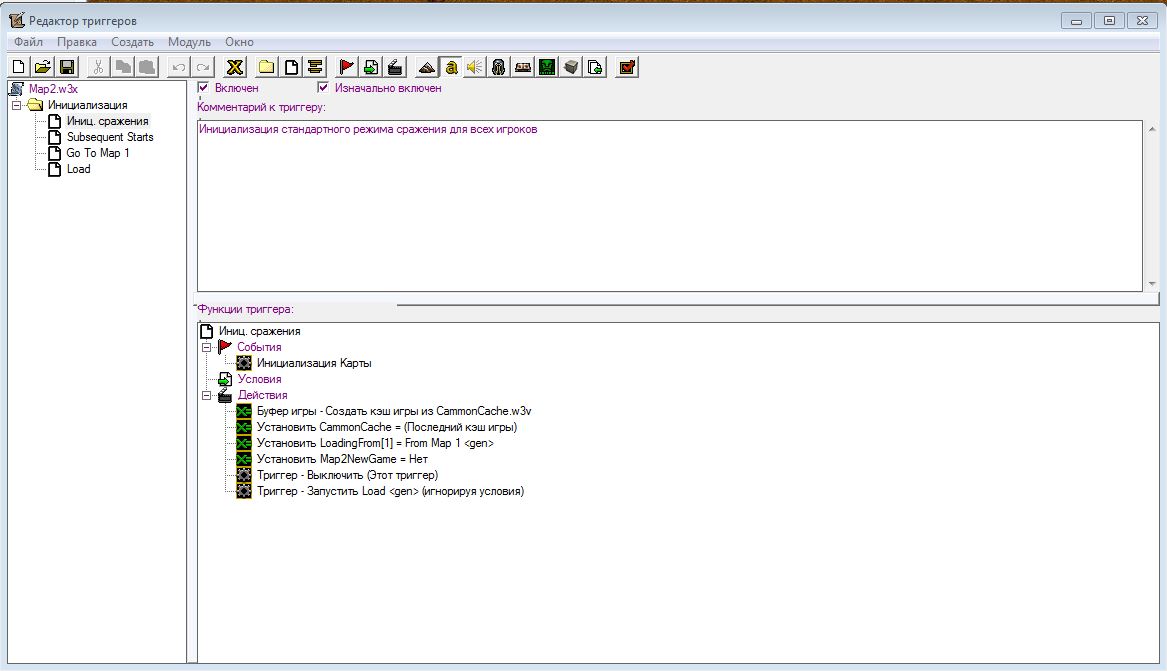
Task: Open map with the open-folder toolbar icon
Action: point(43,68)
